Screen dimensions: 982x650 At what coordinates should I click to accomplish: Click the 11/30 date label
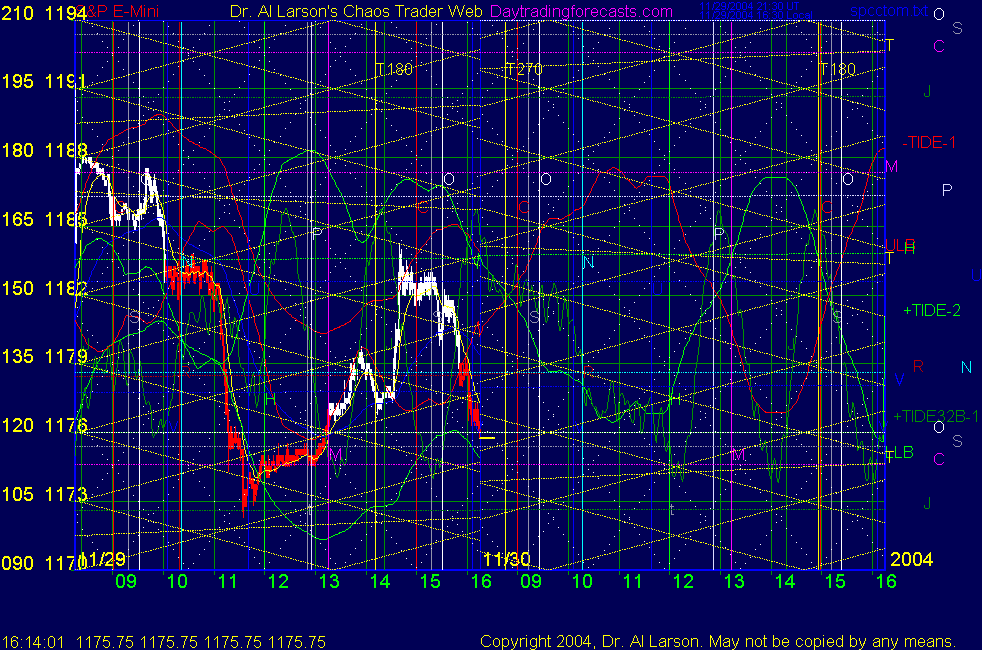click(x=507, y=559)
